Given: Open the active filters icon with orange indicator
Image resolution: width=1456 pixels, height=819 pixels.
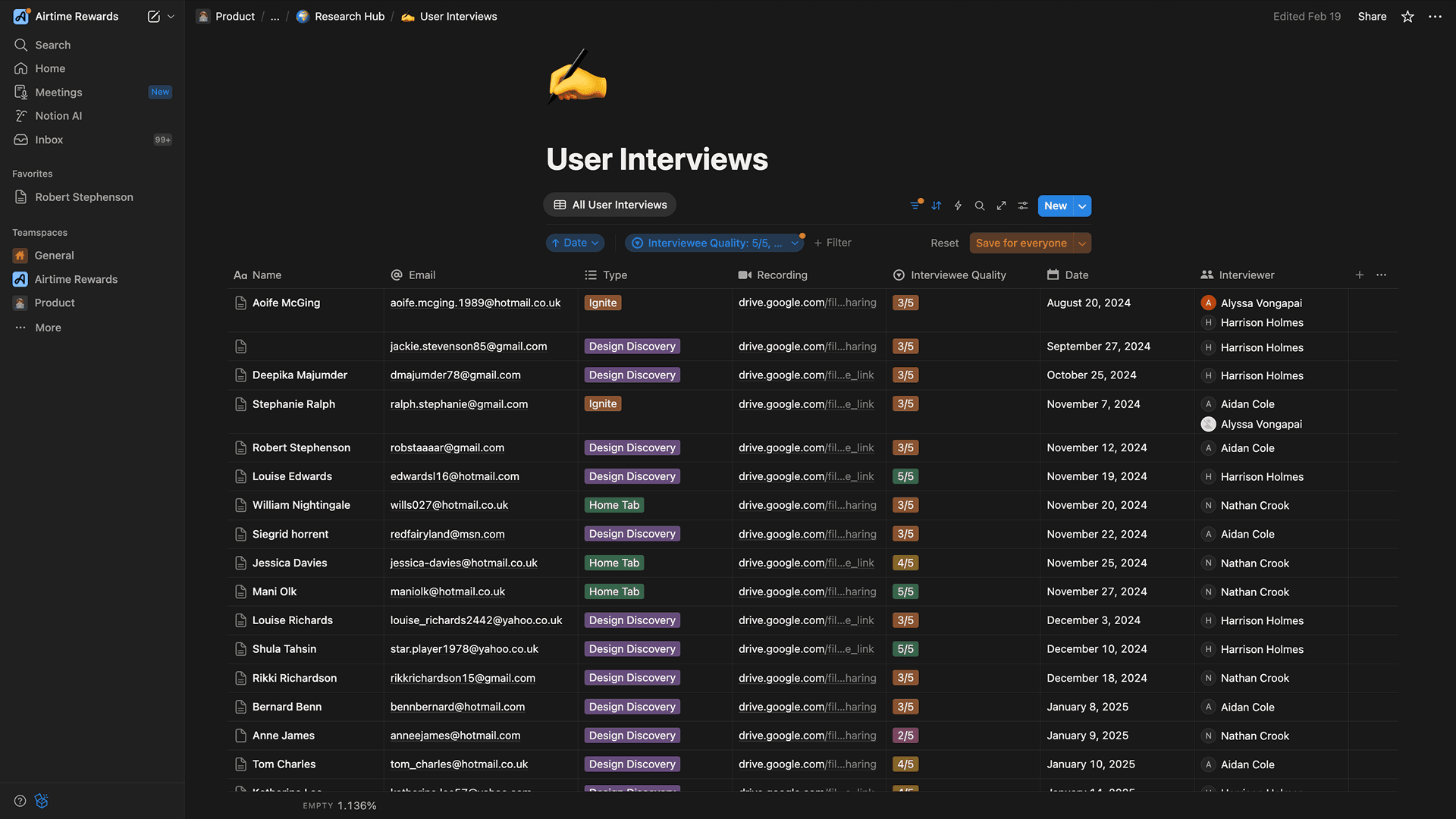Looking at the screenshot, I should (915, 205).
